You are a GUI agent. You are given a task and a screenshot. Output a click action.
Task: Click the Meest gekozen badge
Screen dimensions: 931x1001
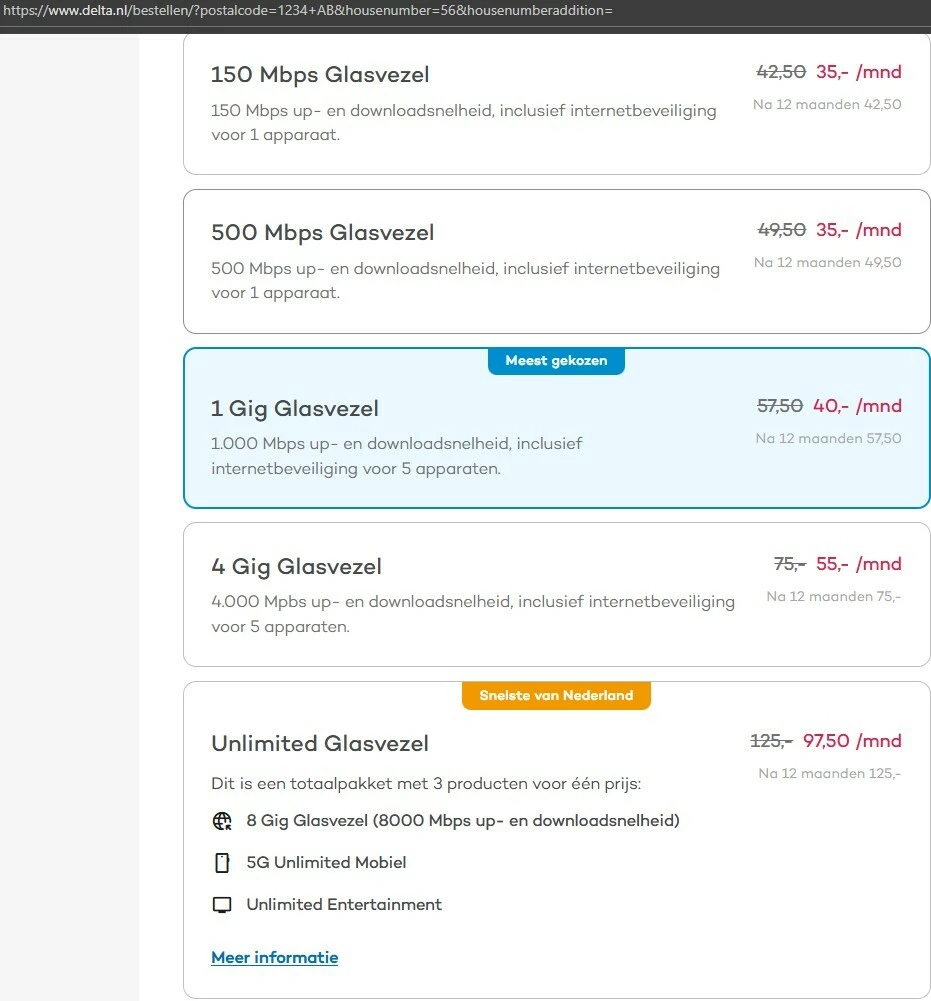point(556,361)
